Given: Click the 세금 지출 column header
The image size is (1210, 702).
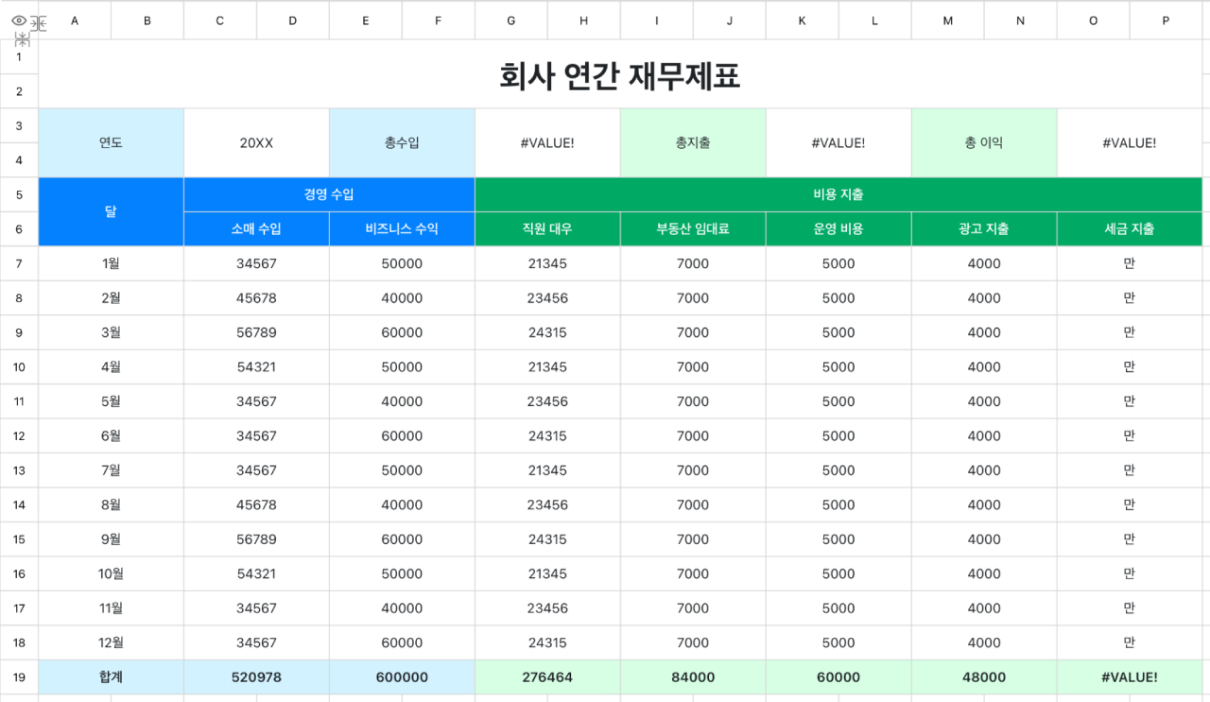Looking at the screenshot, I should [1130, 229].
